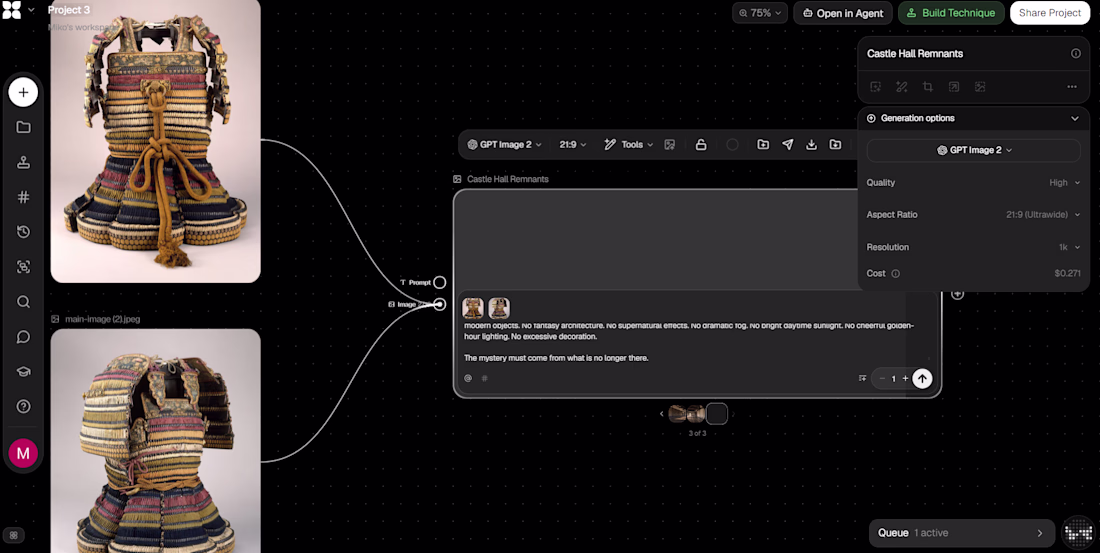The width and height of the screenshot is (1100, 553).
Task: Open the three-dots more menu in panel
Action: [x=1072, y=87]
